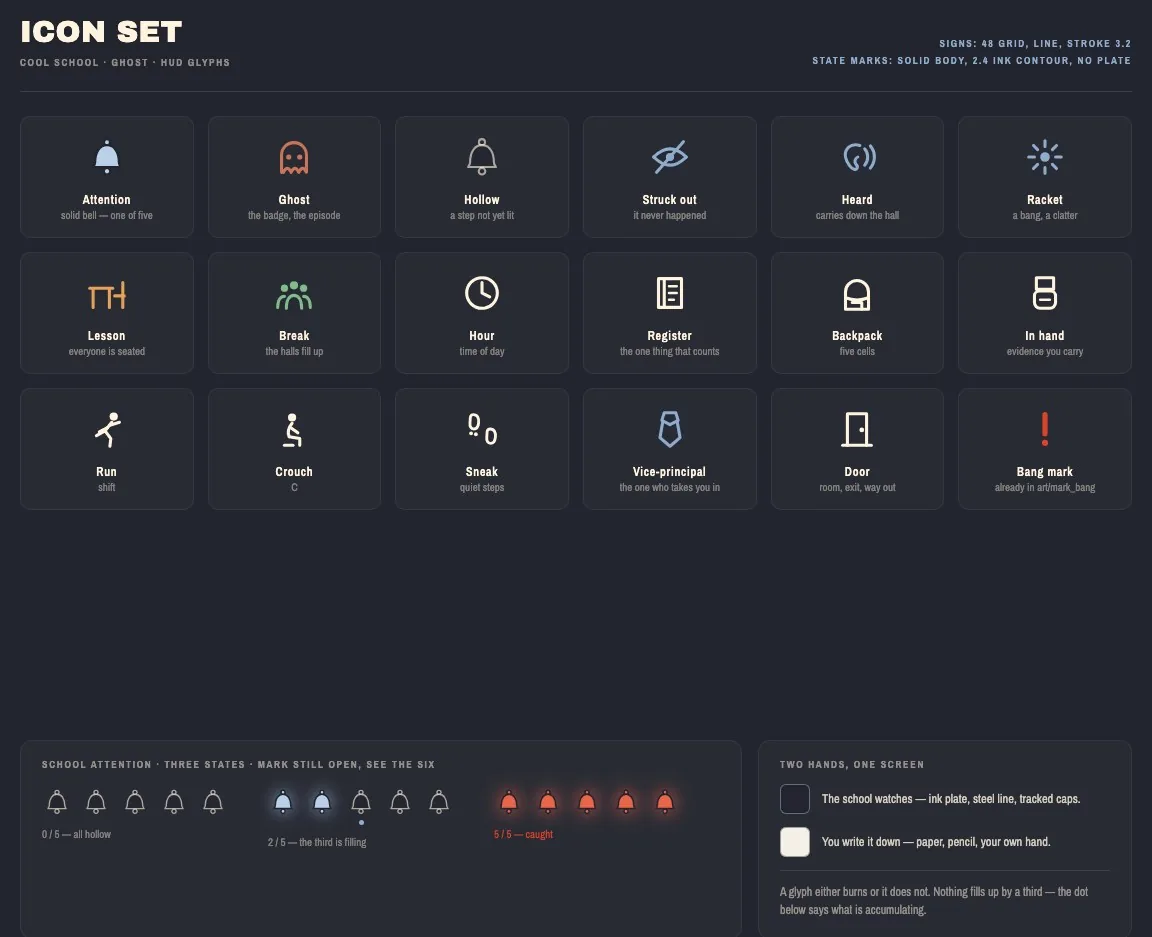Select first filled blue bell in 2/5 row
Screen dimensions: 1152x937
coord(283,802)
